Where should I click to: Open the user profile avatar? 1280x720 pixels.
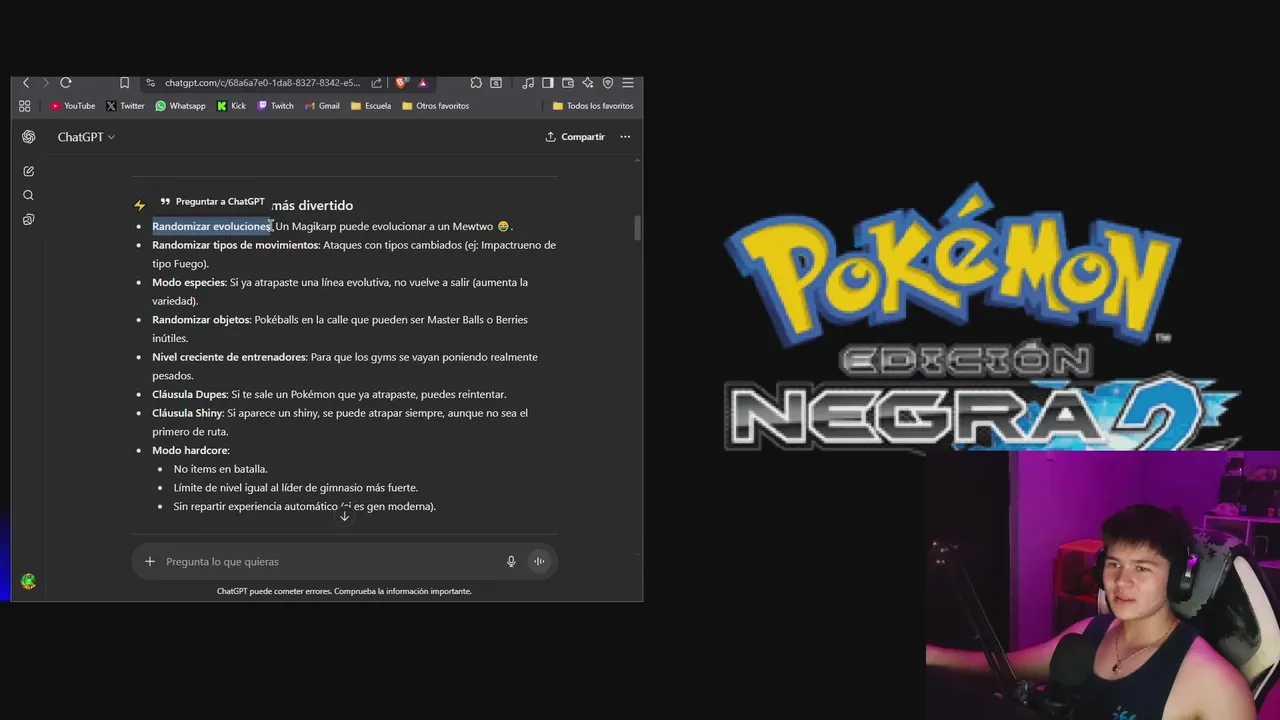pyautogui.click(x=28, y=581)
